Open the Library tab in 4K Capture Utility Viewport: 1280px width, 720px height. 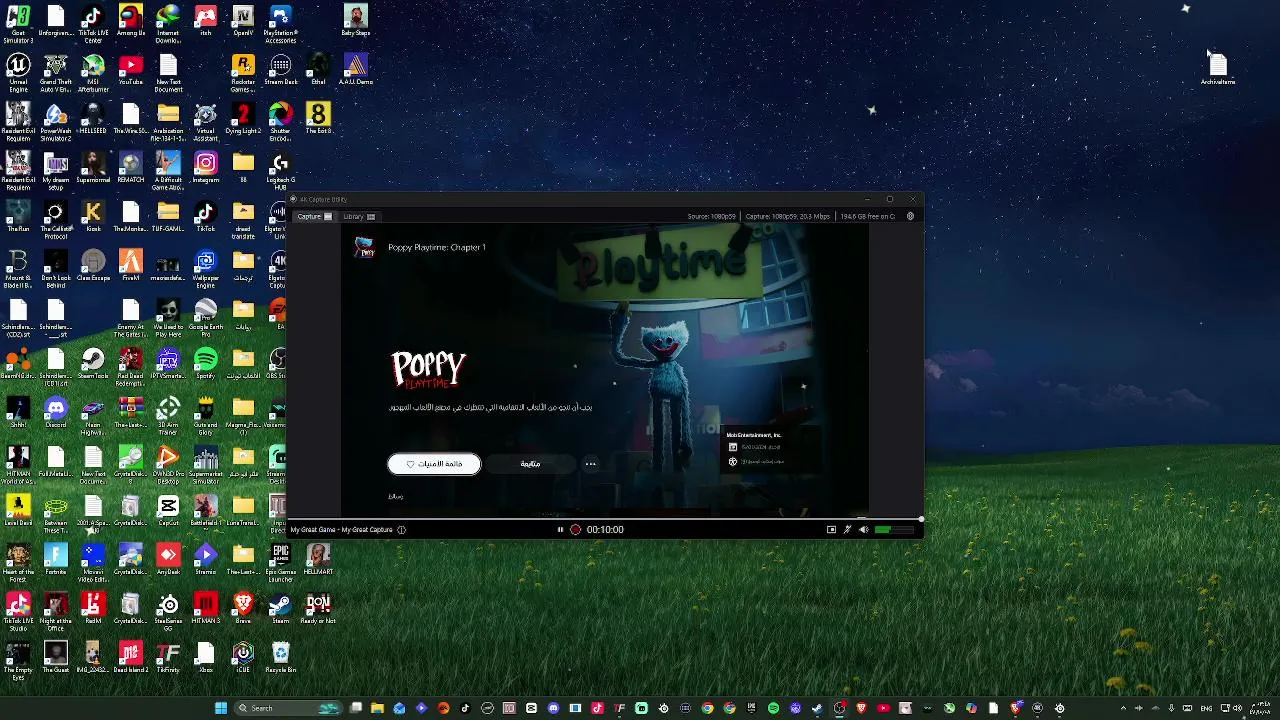pos(359,216)
